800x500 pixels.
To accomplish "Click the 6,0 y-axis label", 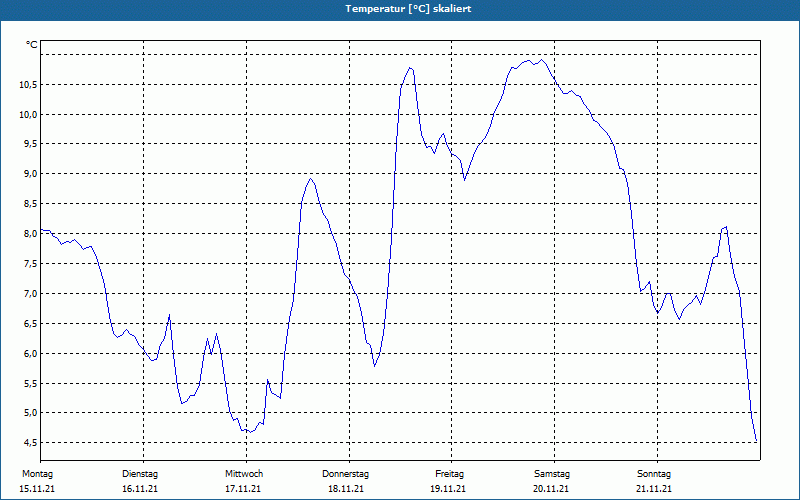I will tap(31, 354).
